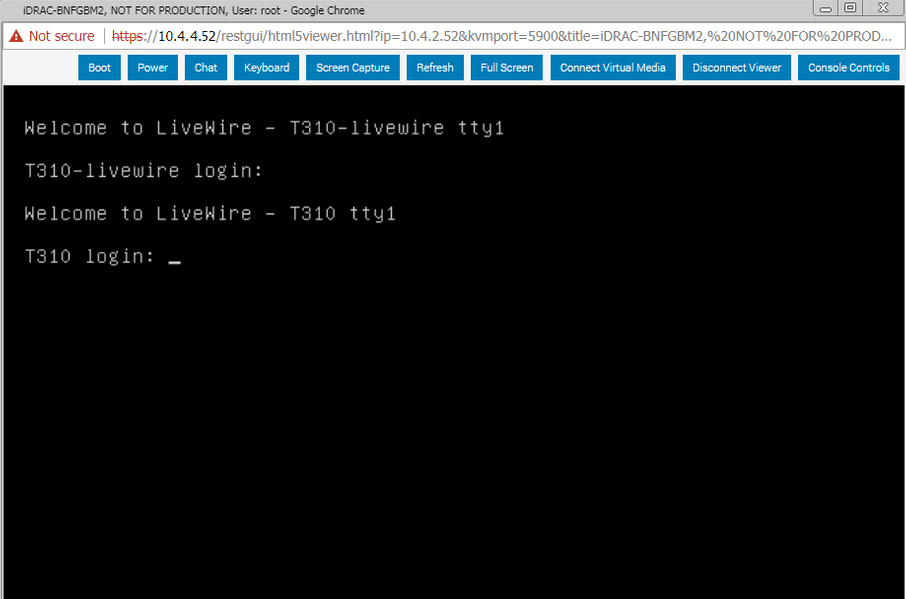Show the virtual Keyboard
The height and width of the screenshot is (599, 906).
[x=266, y=68]
